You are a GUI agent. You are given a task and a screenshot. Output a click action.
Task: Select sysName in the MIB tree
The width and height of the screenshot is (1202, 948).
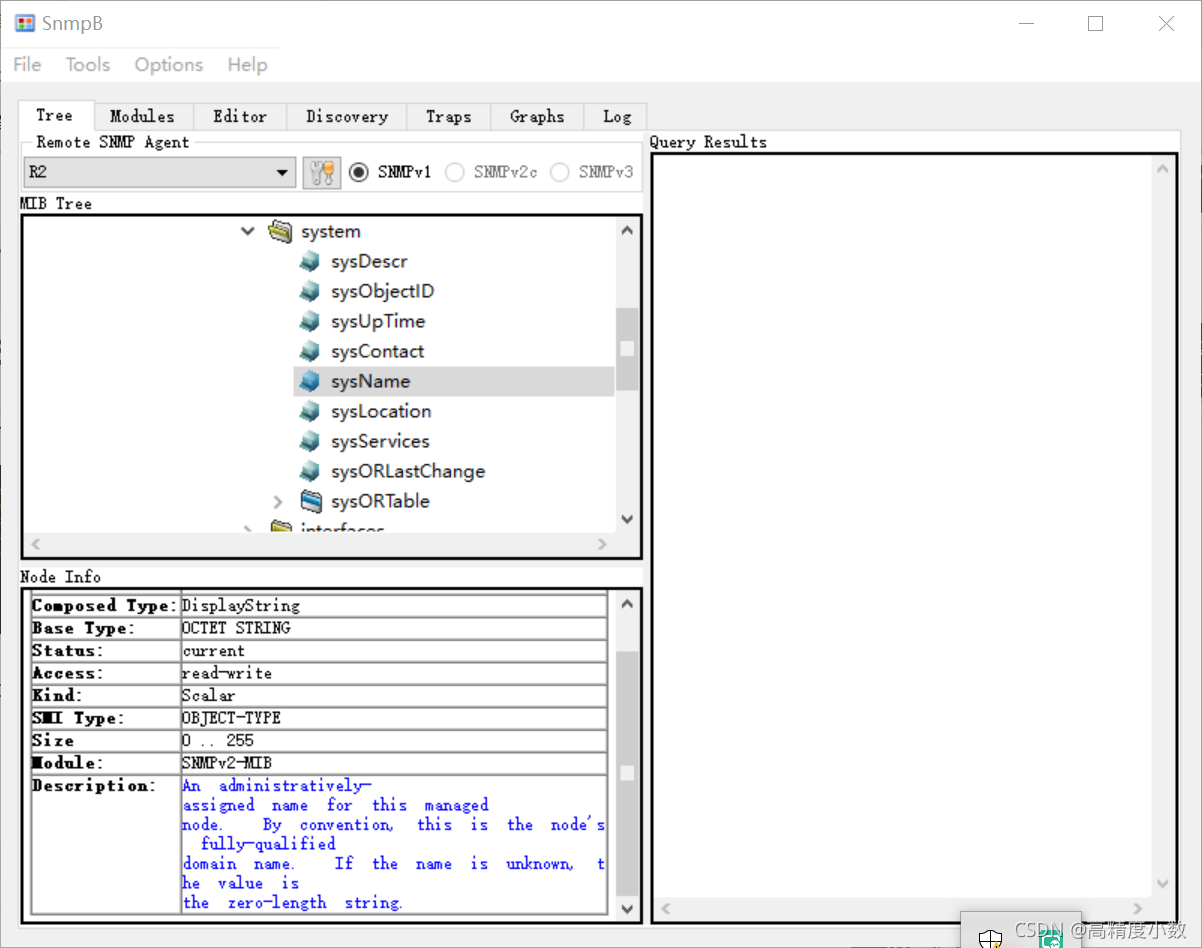[x=370, y=382]
